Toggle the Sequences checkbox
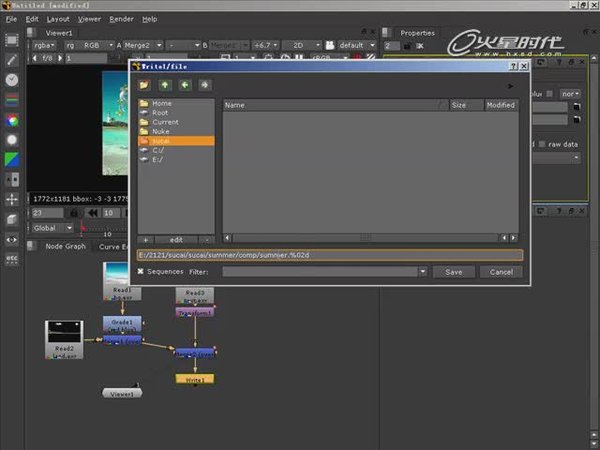The height and width of the screenshot is (450, 600). point(141,271)
